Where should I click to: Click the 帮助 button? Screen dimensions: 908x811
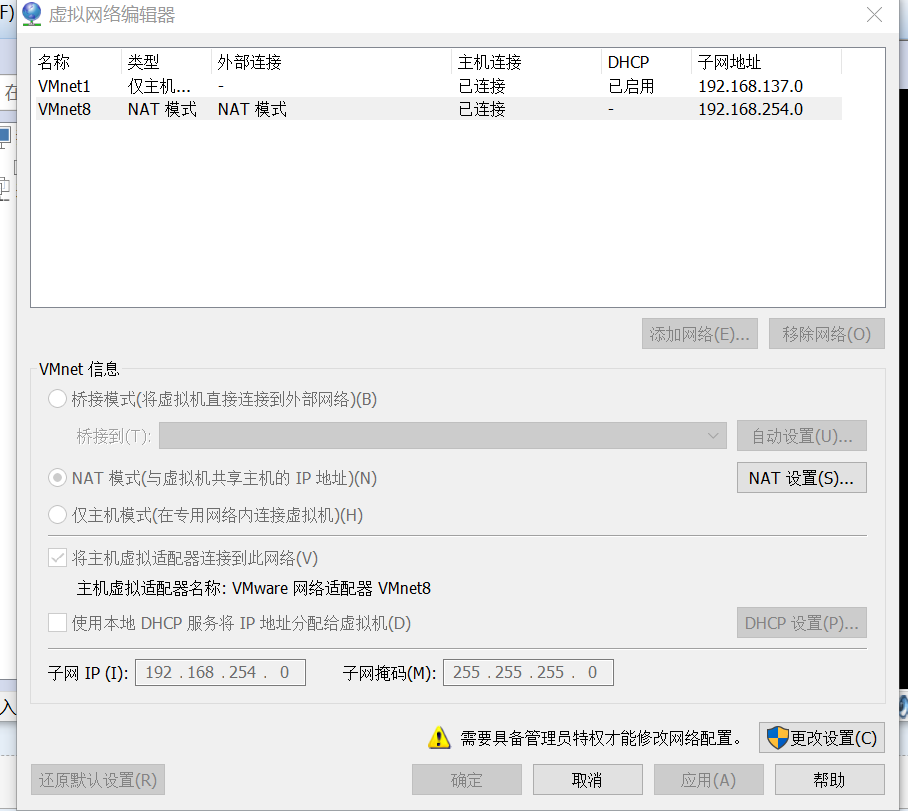point(830,780)
